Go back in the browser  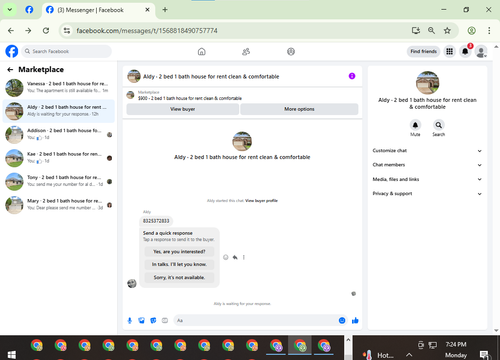11,31
